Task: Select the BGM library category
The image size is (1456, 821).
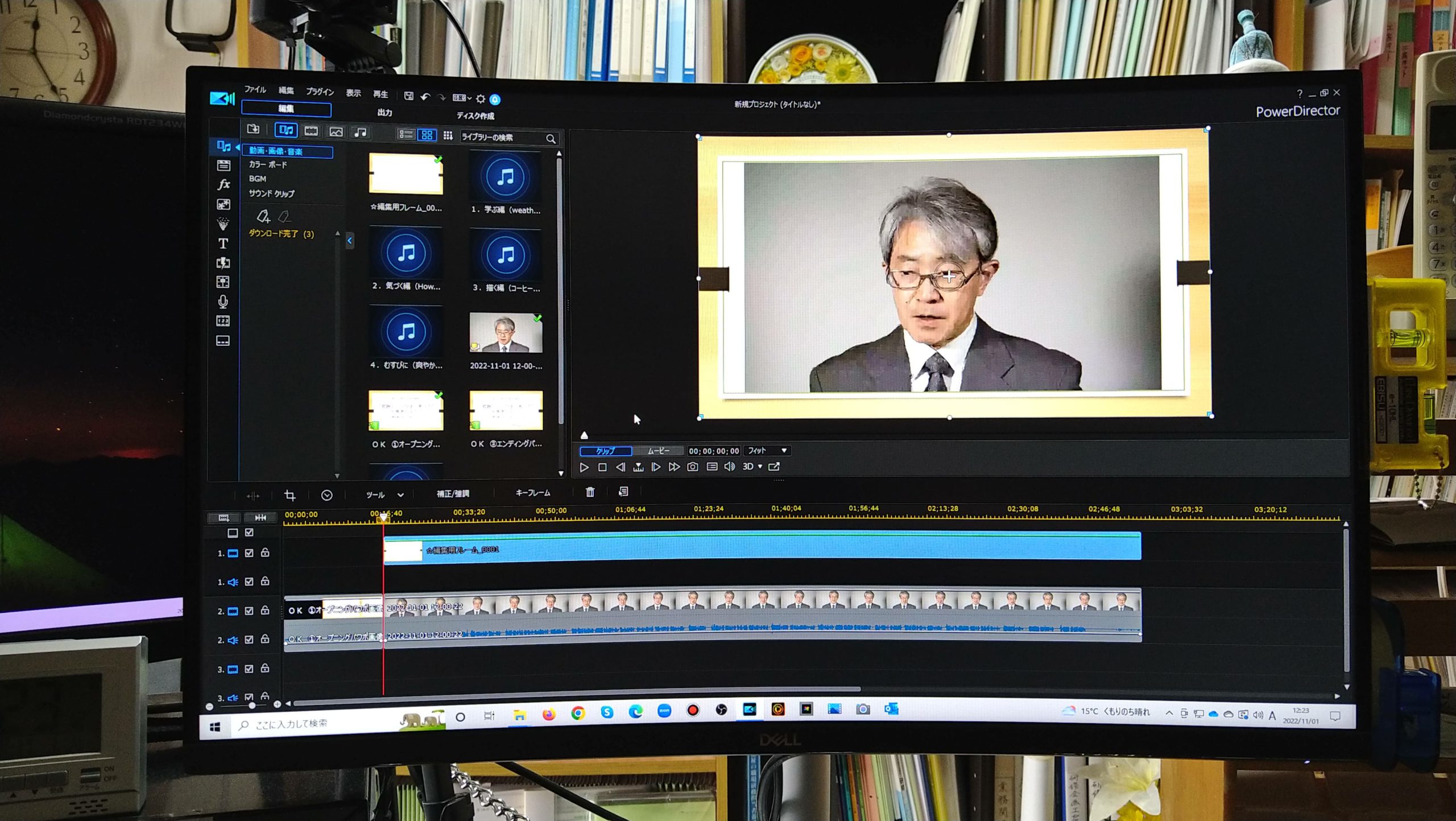Action: coord(257,179)
